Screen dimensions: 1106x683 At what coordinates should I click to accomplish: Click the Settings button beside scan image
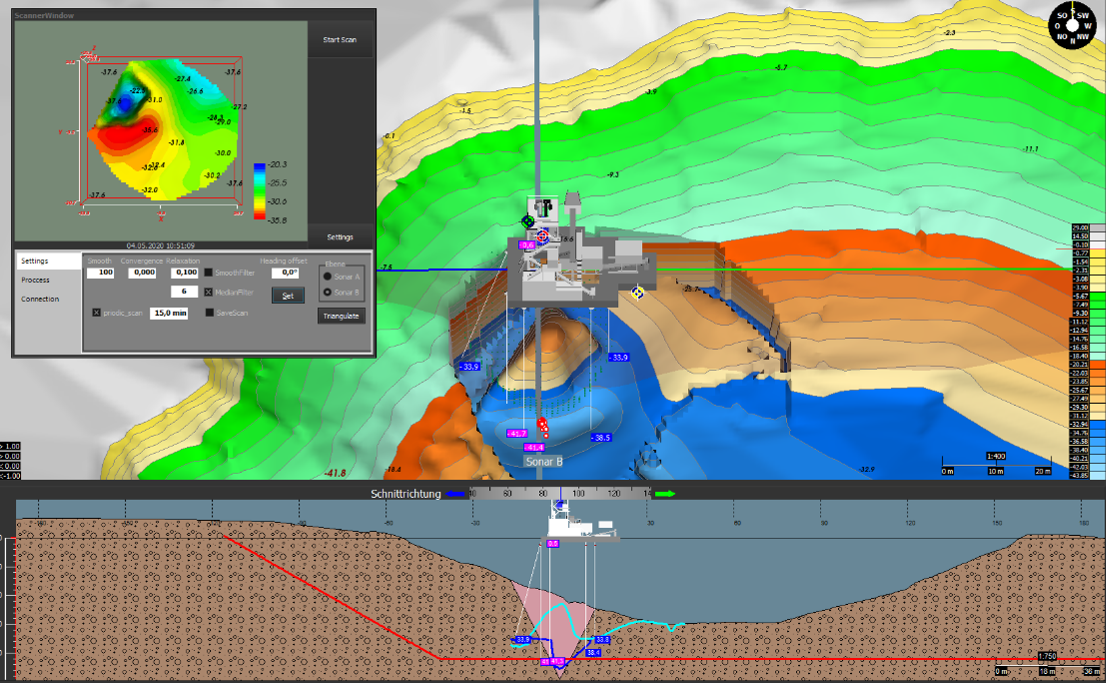coord(340,237)
